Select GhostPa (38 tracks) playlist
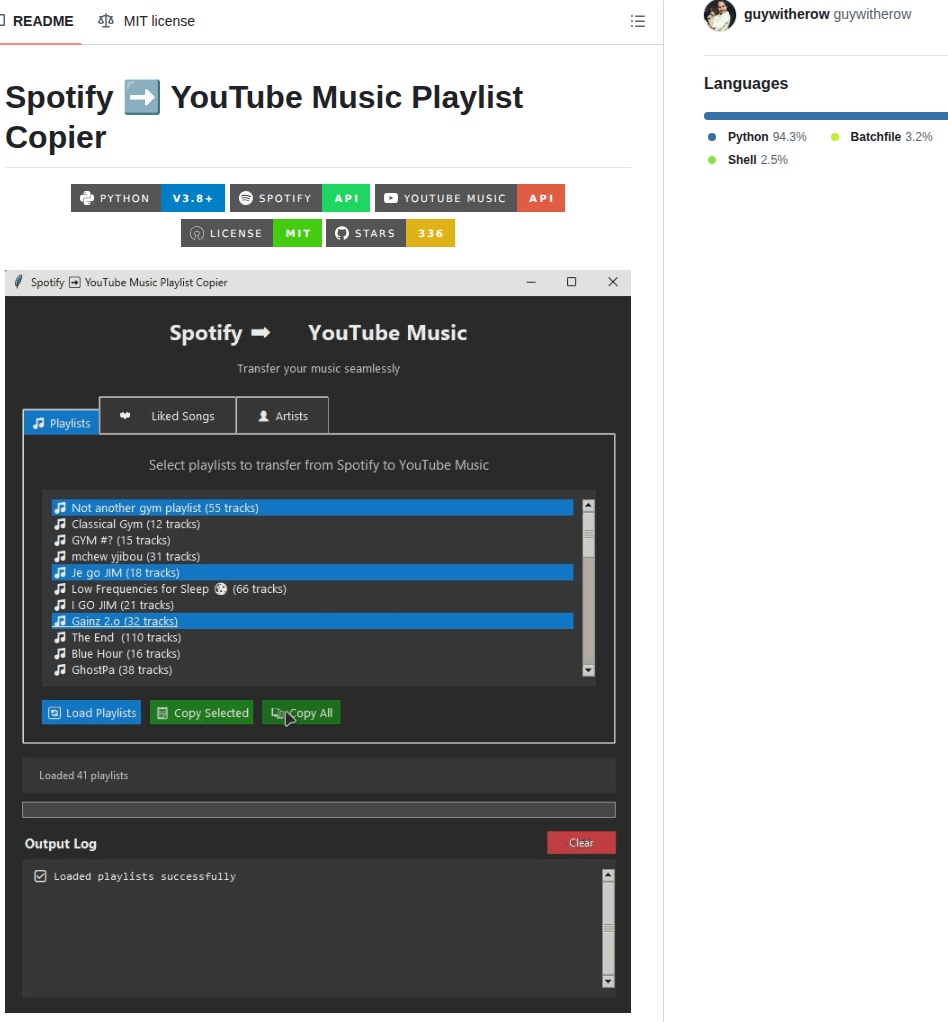Viewport: 948px width, 1022px height. coord(312,670)
